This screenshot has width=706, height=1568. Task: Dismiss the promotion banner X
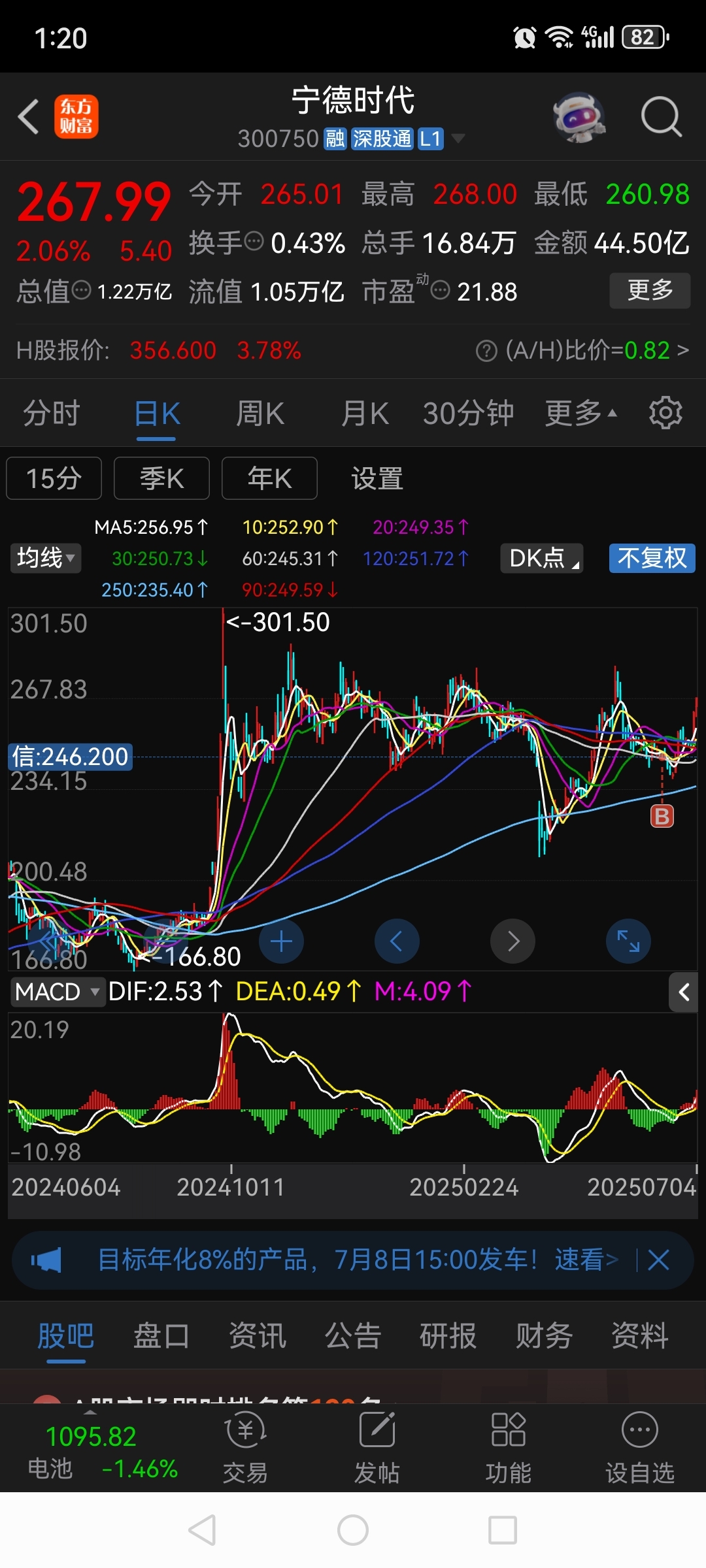coord(658,1260)
